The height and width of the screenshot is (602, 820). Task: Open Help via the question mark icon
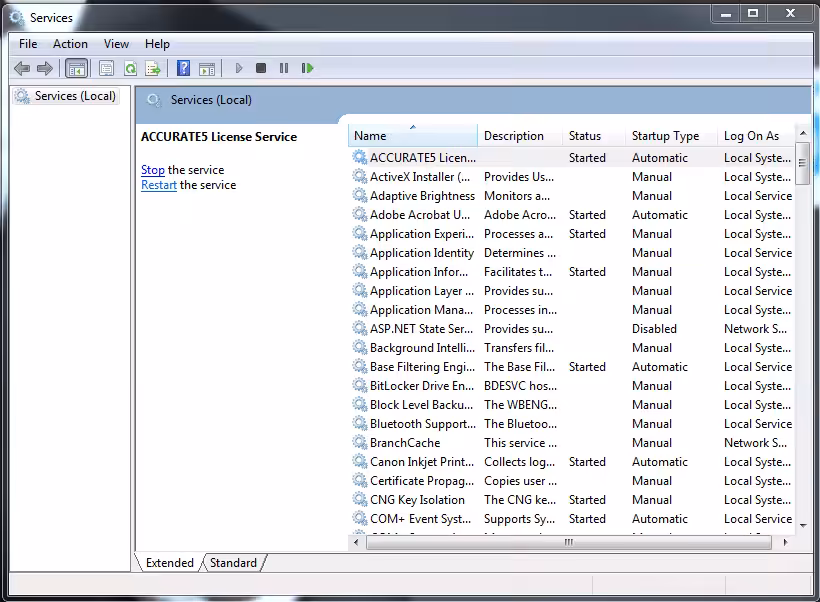[x=183, y=68]
